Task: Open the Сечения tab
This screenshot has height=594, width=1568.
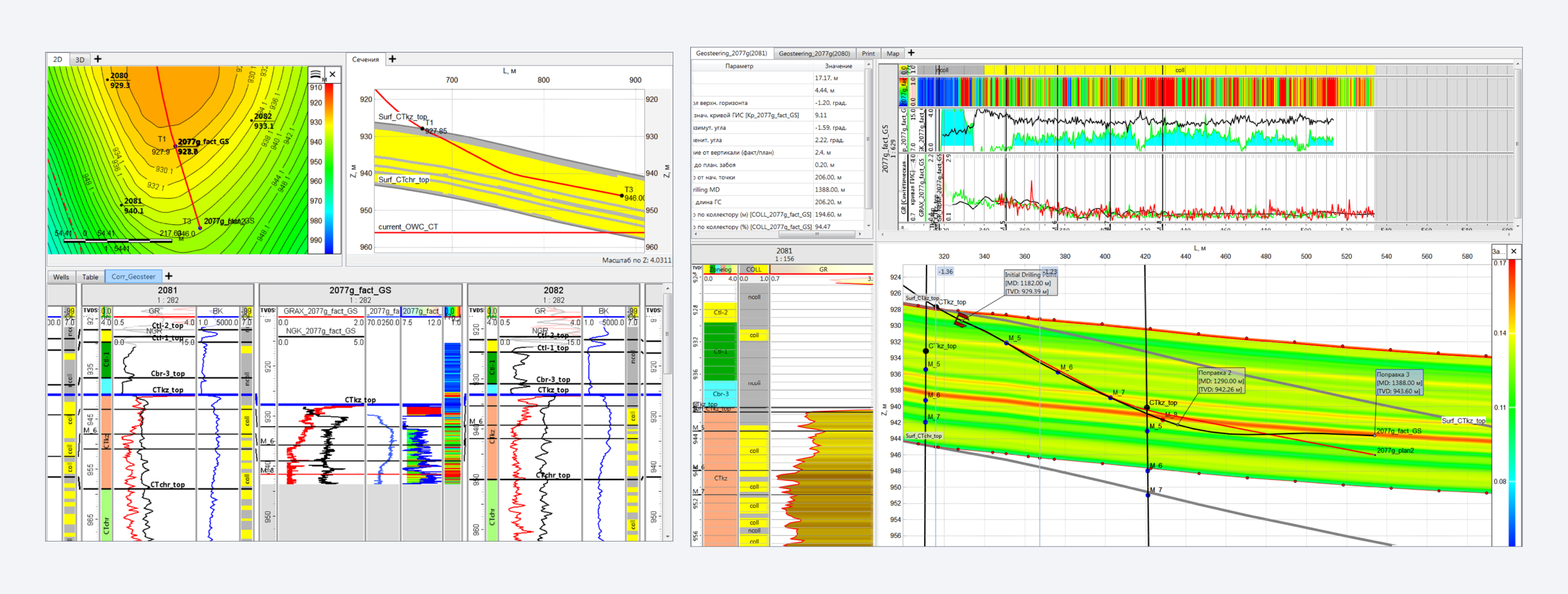Action: pyautogui.click(x=365, y=59)
